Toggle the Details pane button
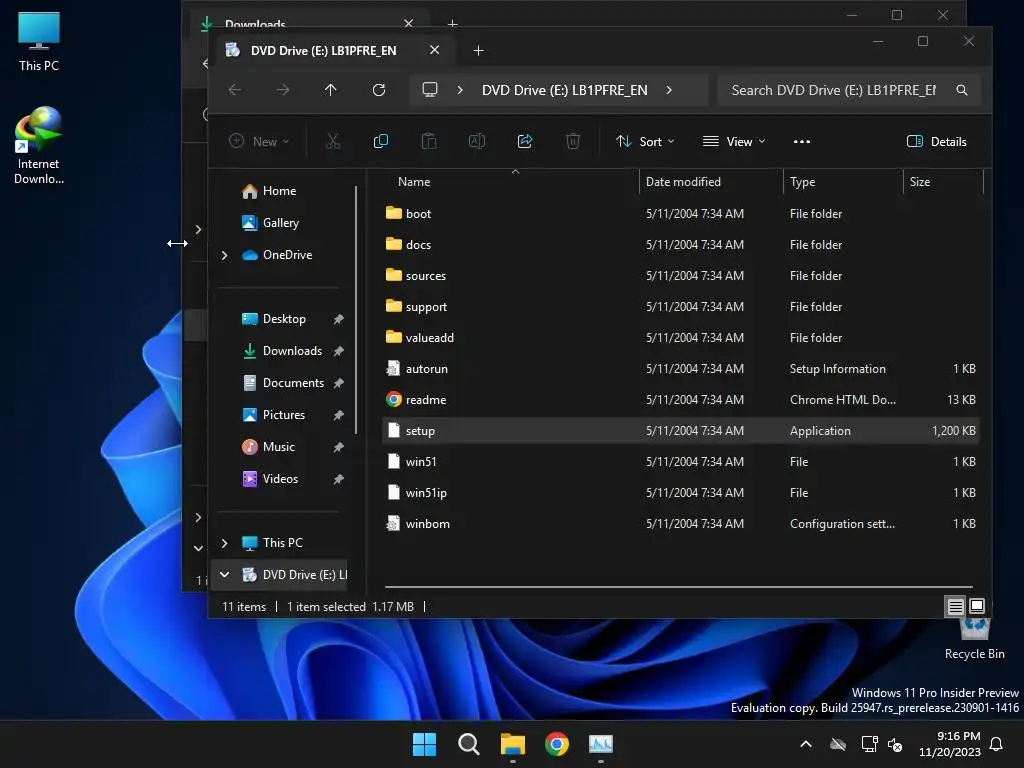Image resolution: width=1024 pixels, height=768 pixels. [937, 142]
